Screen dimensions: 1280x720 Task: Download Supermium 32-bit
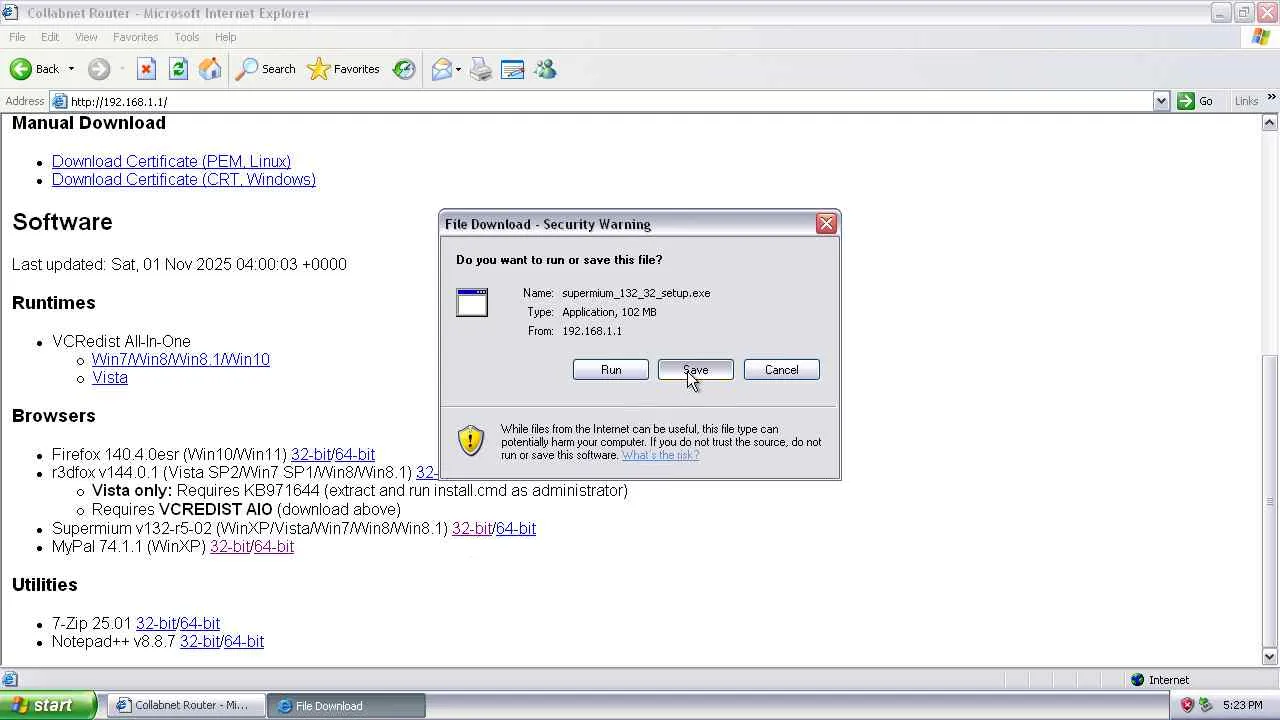coord(471,528)
